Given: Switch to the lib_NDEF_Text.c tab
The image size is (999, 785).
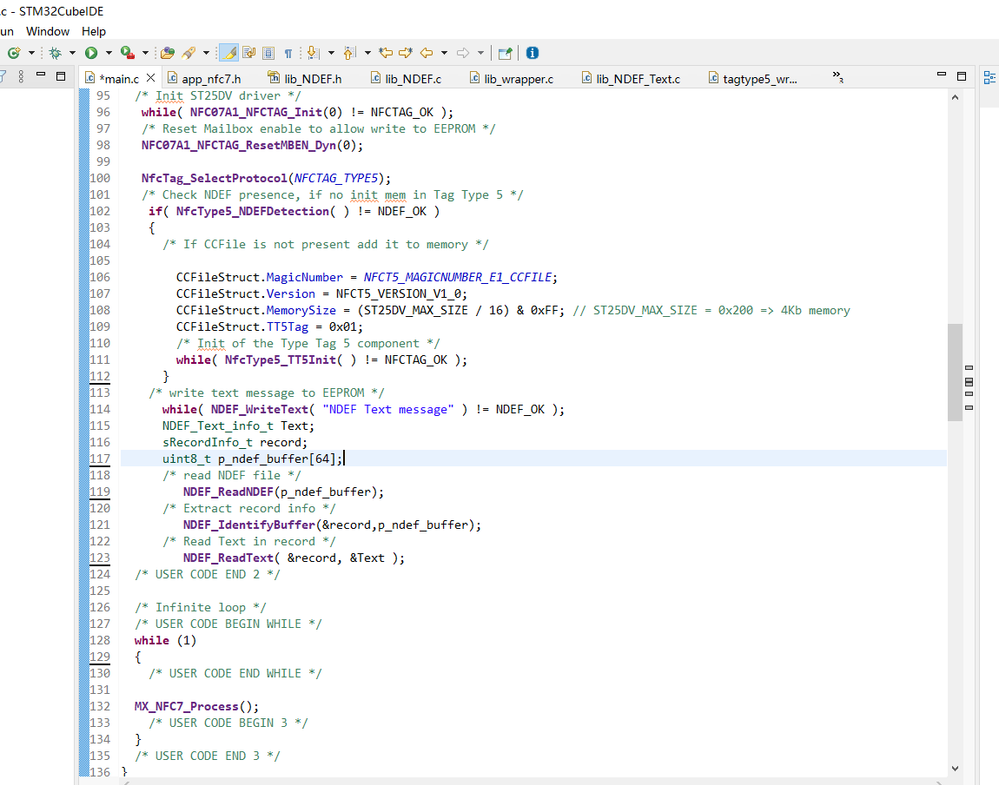Looking at the screenshot, I should (x=631, y=78).
